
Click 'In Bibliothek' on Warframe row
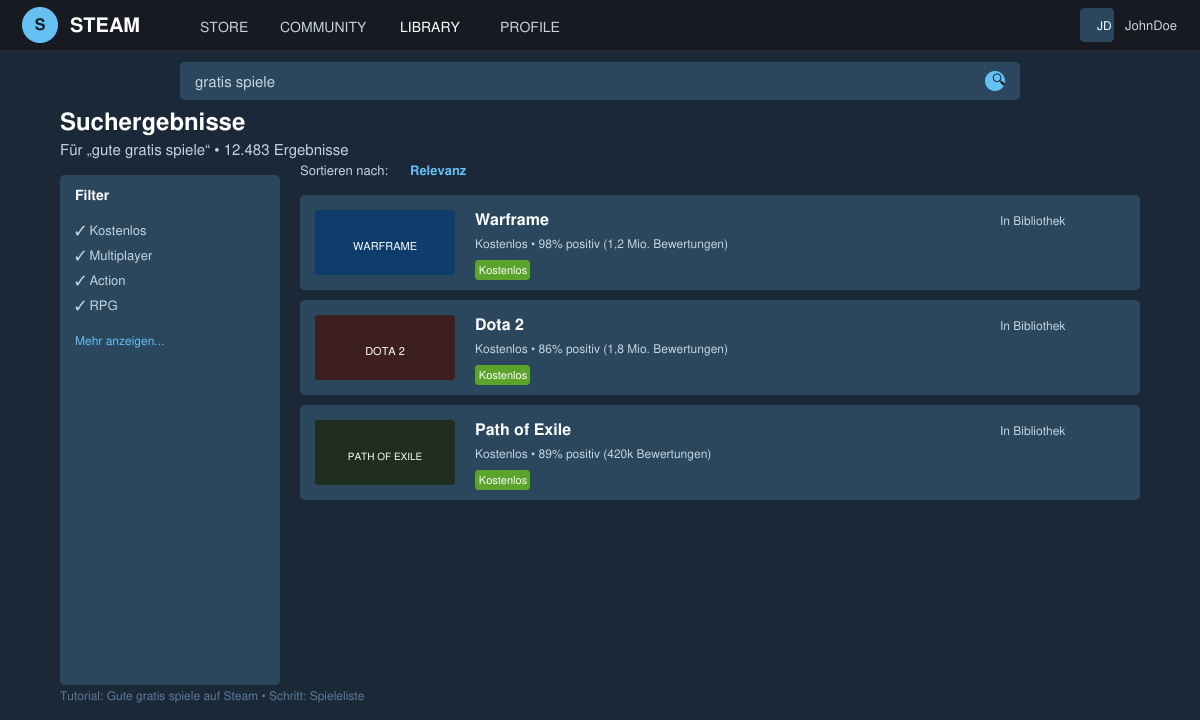(1032, 221)
